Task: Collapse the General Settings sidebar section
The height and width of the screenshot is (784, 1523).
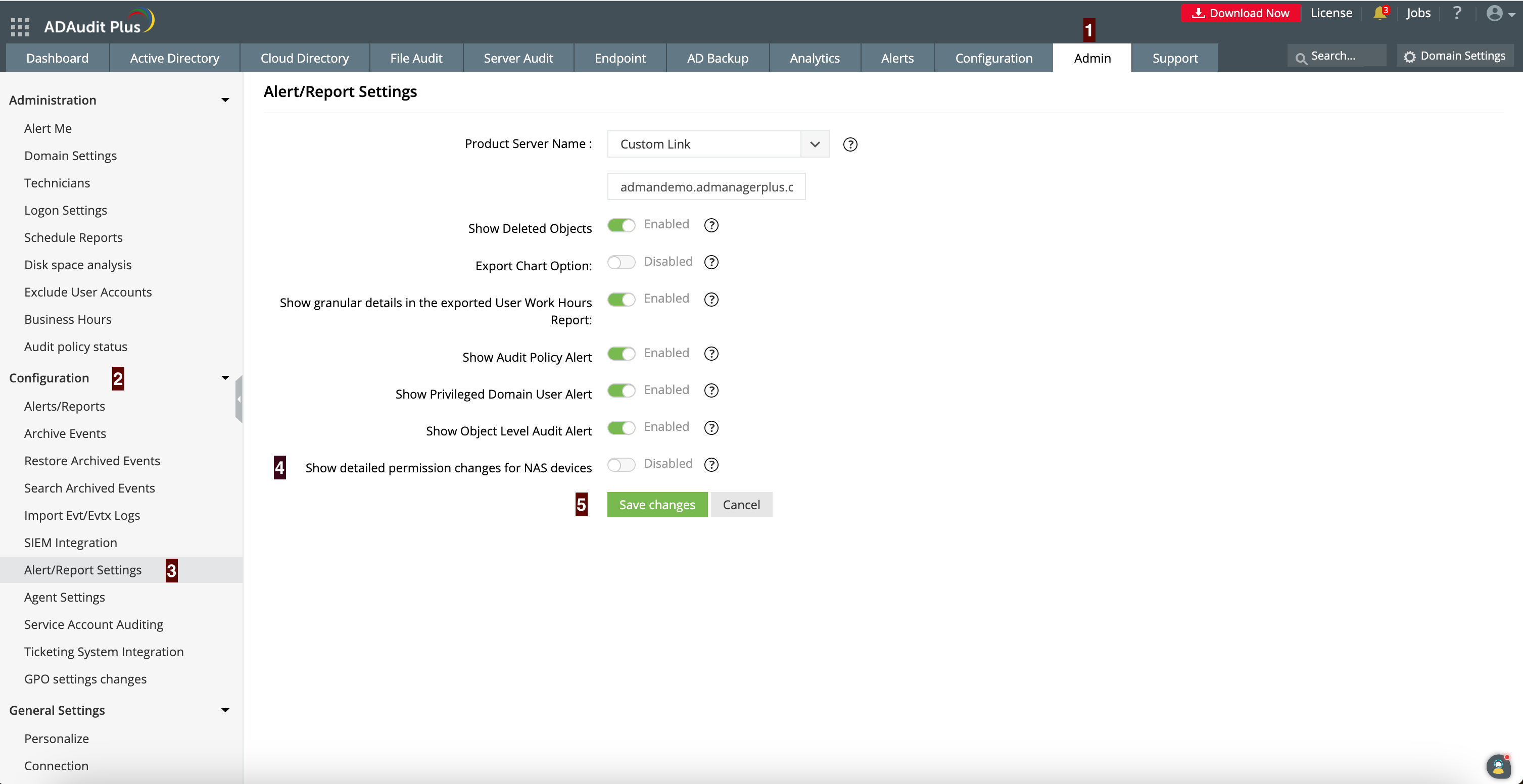Action: click(x=225, y=710)
